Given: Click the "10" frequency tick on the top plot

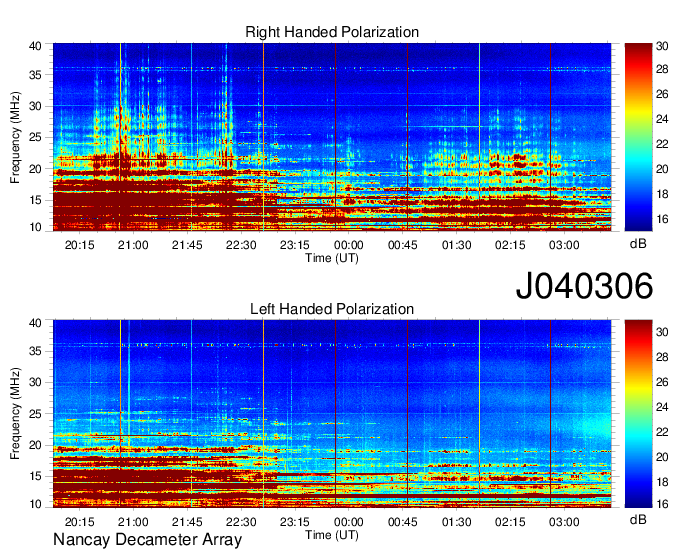Looking at the screenshot, I should click(35, 227).
